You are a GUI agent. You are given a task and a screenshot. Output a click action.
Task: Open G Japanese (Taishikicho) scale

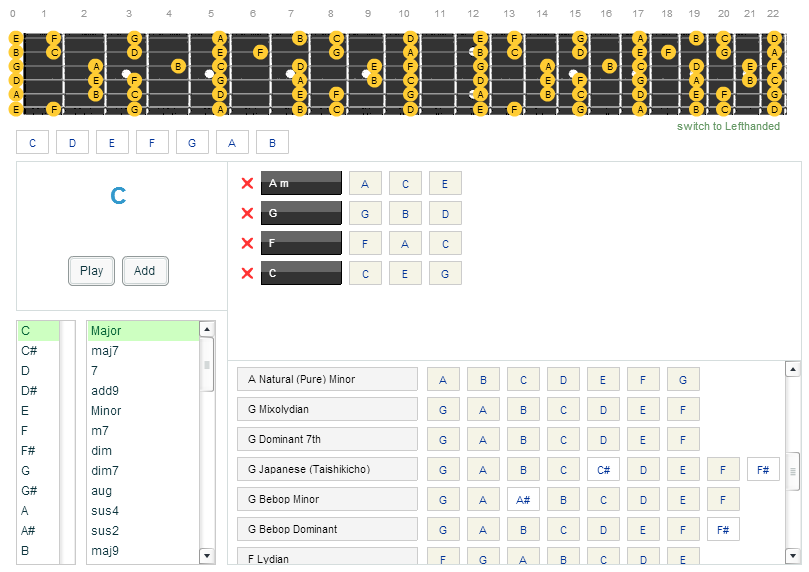327,469
